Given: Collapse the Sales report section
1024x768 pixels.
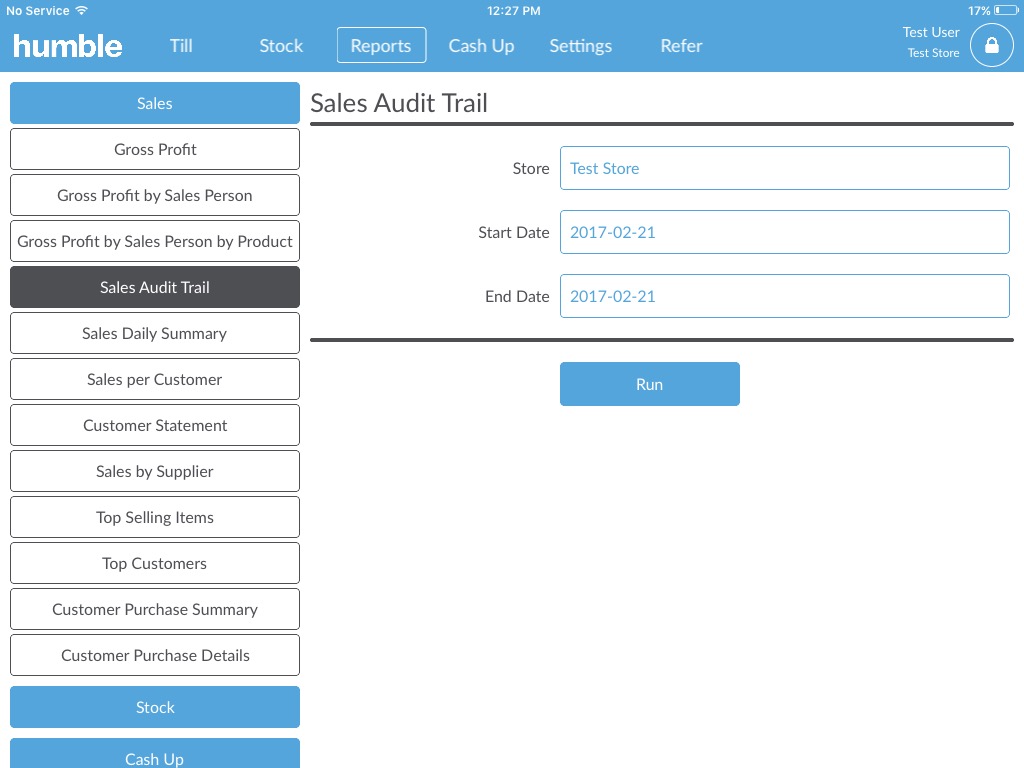Looking at the screenshot, I should coord(155,103).
